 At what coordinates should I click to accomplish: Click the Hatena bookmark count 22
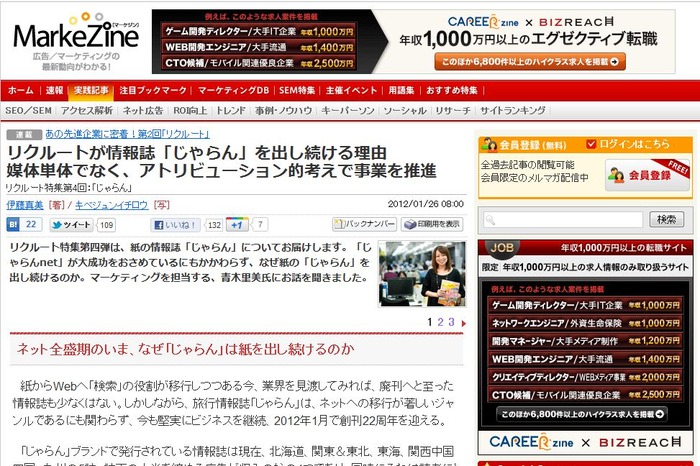pyautogui.click(x=31, y=225)
